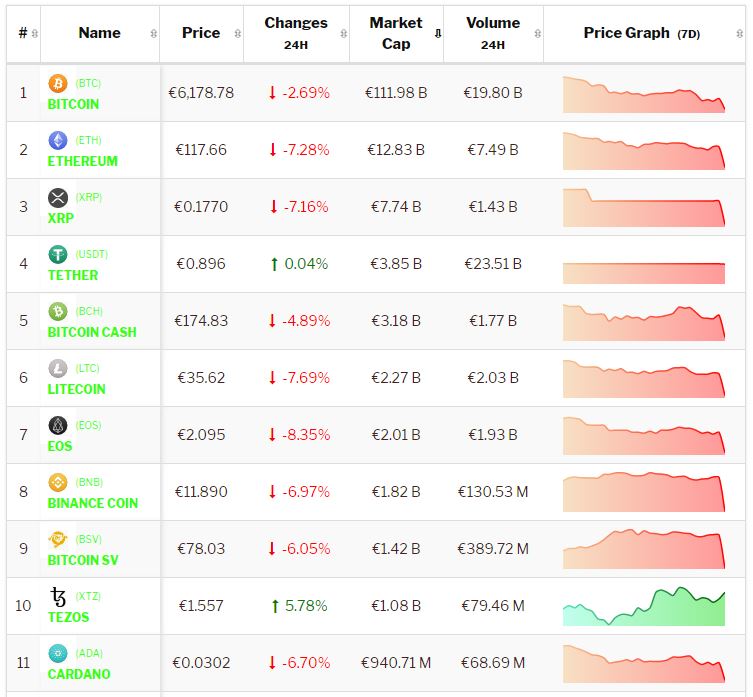Click the Tezos logo icon

(58, 597)
